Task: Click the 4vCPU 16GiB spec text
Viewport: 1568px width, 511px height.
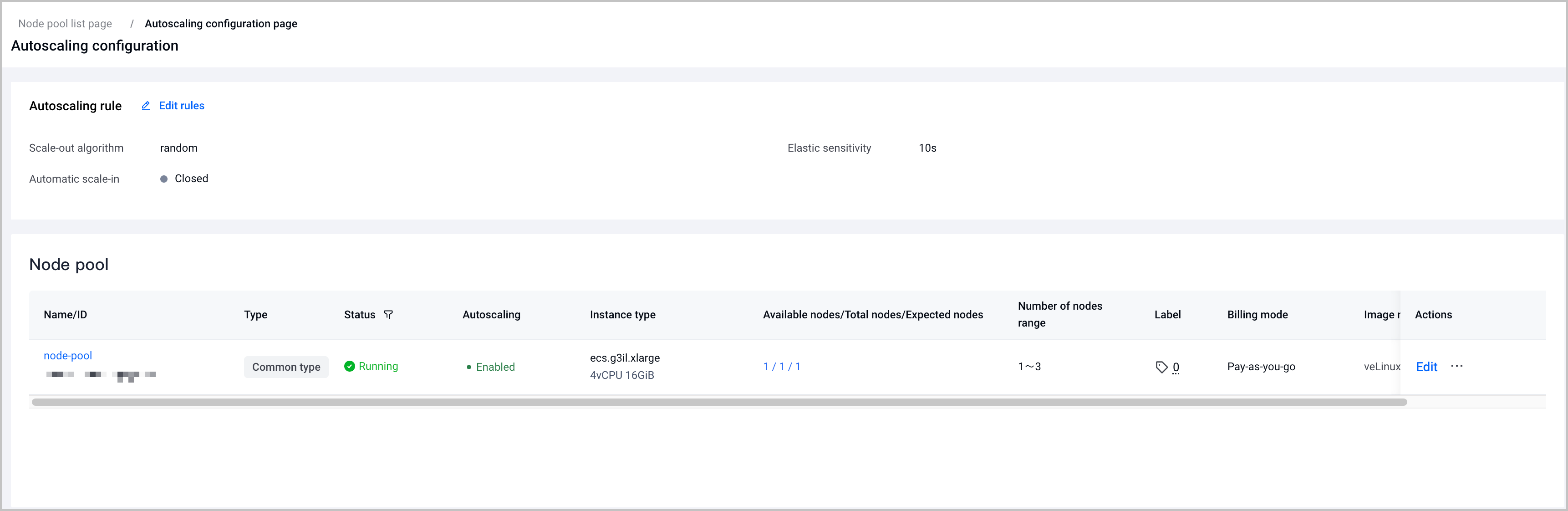Action: click(622, 375)
